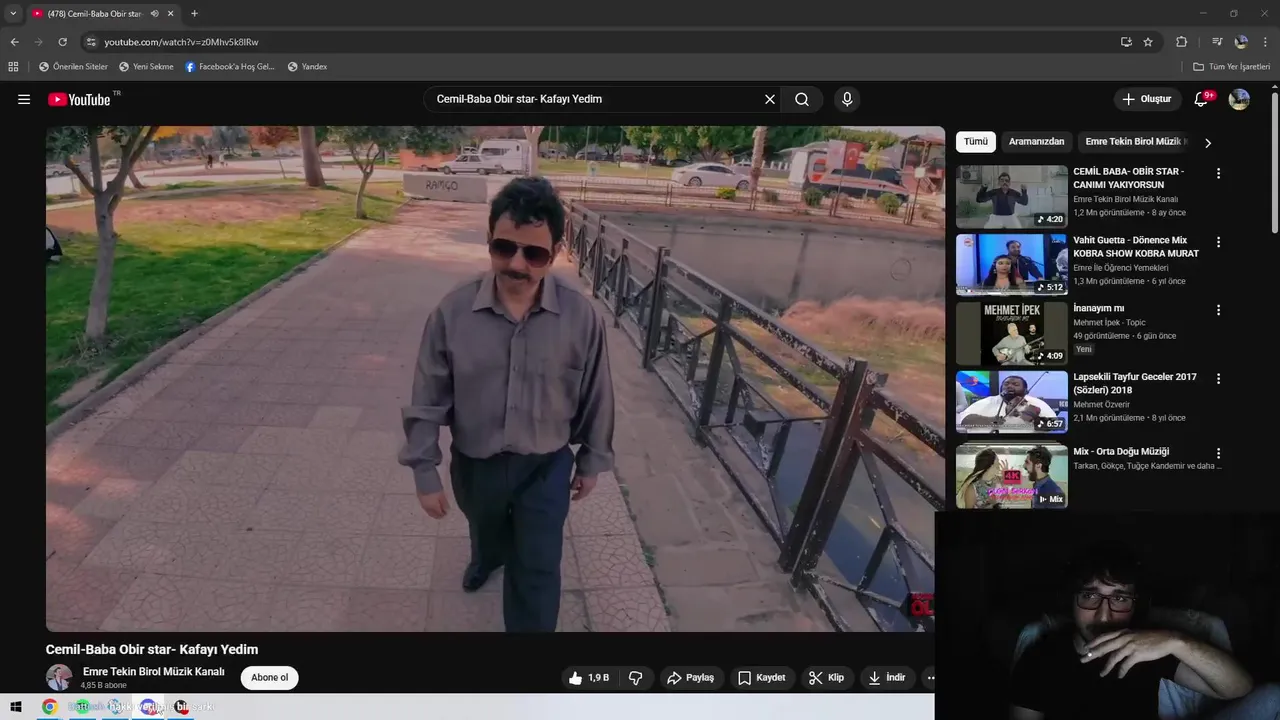This screenshot has width=1280, height=720.
Task: Open the Yeni Sekme bookmark
Action: pos(146,67)
